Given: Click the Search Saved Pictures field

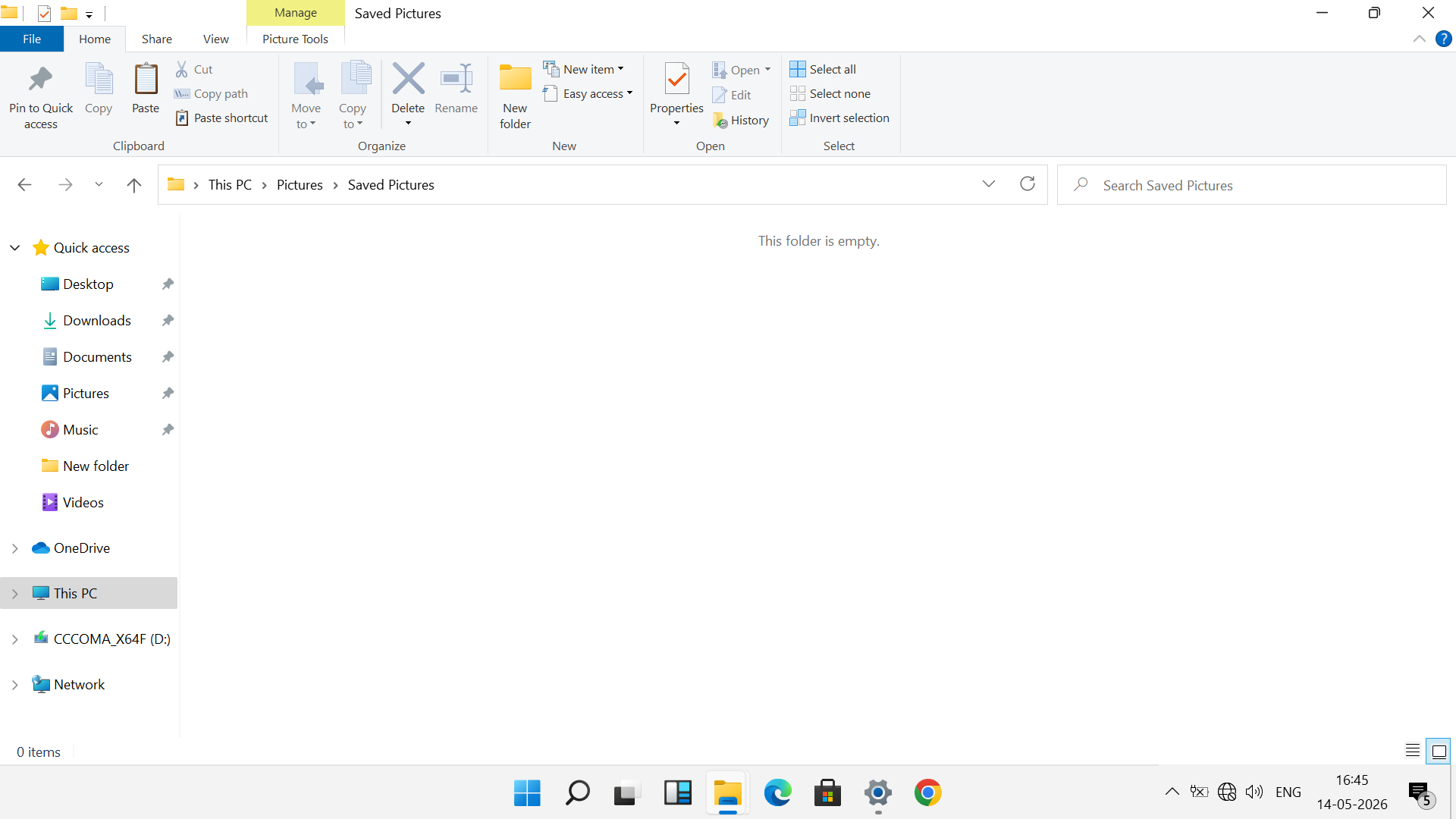Looking at the screenshot, I should click(x=1251, y=185).
